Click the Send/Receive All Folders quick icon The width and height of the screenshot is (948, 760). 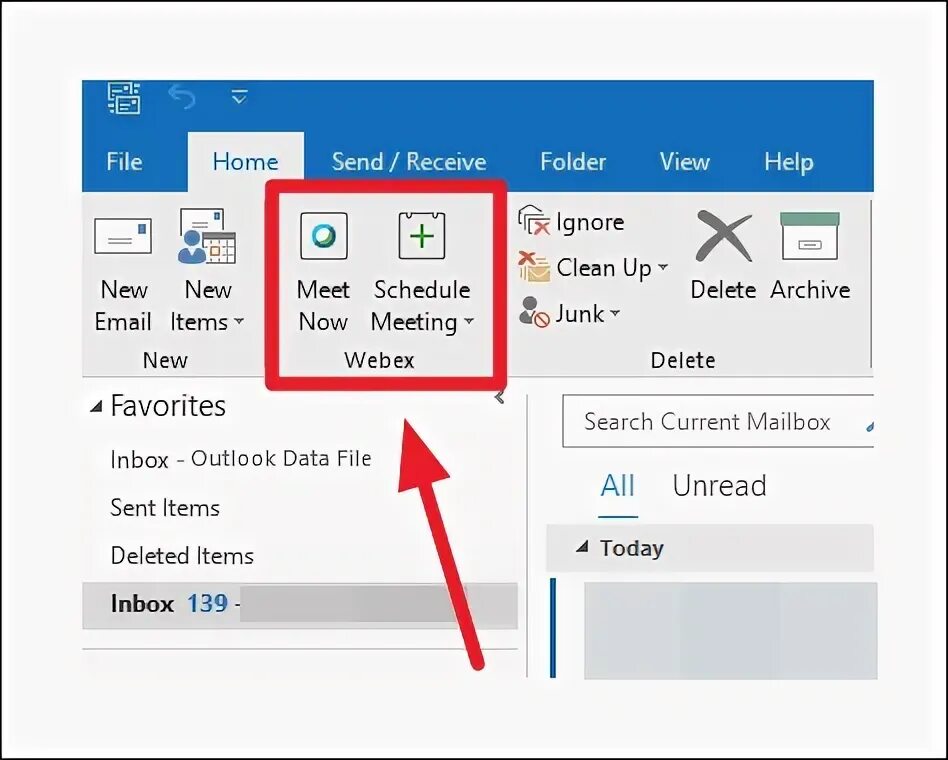[x=124, y=98]
